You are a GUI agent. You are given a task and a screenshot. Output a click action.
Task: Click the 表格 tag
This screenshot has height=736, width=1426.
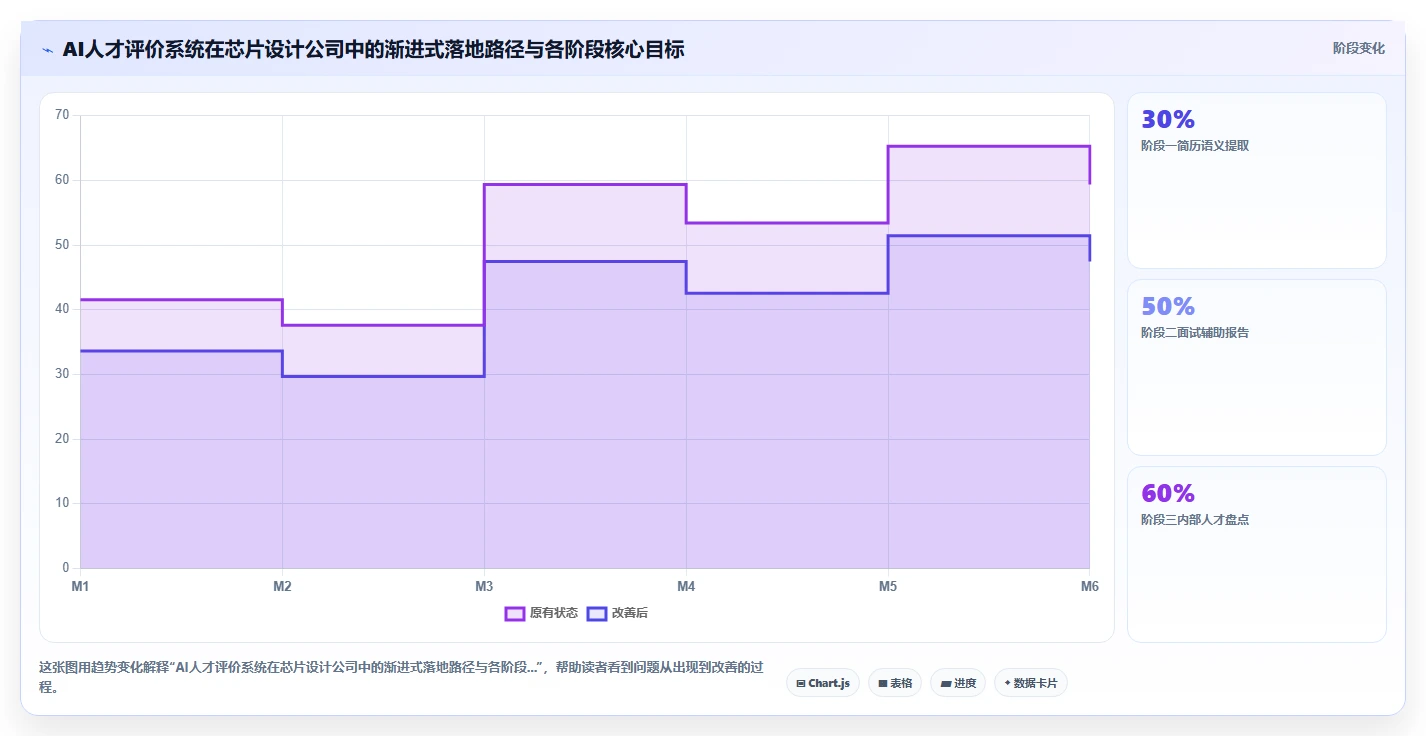(895, 683)
